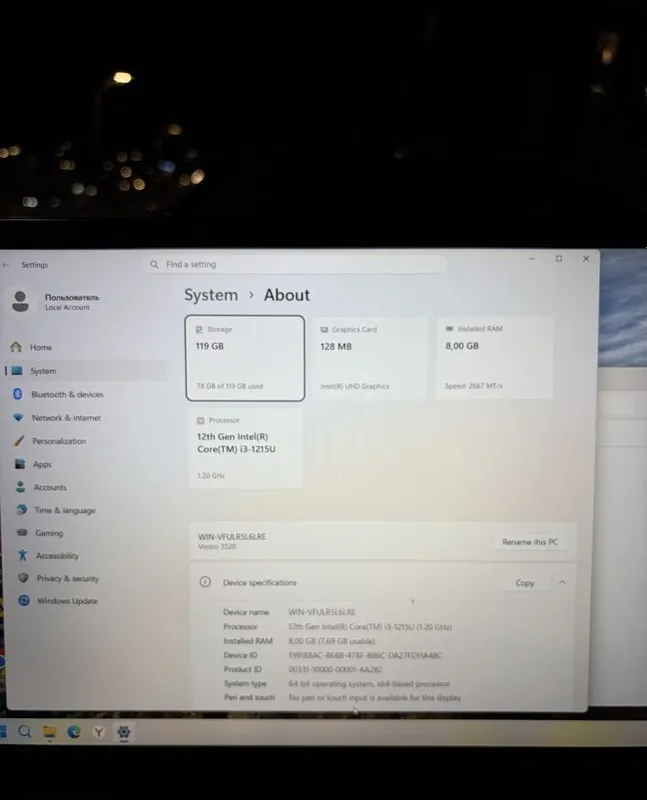Screen dimensions: 647x800
Task: Maximize the Settings window
Action: click(559, 259)
